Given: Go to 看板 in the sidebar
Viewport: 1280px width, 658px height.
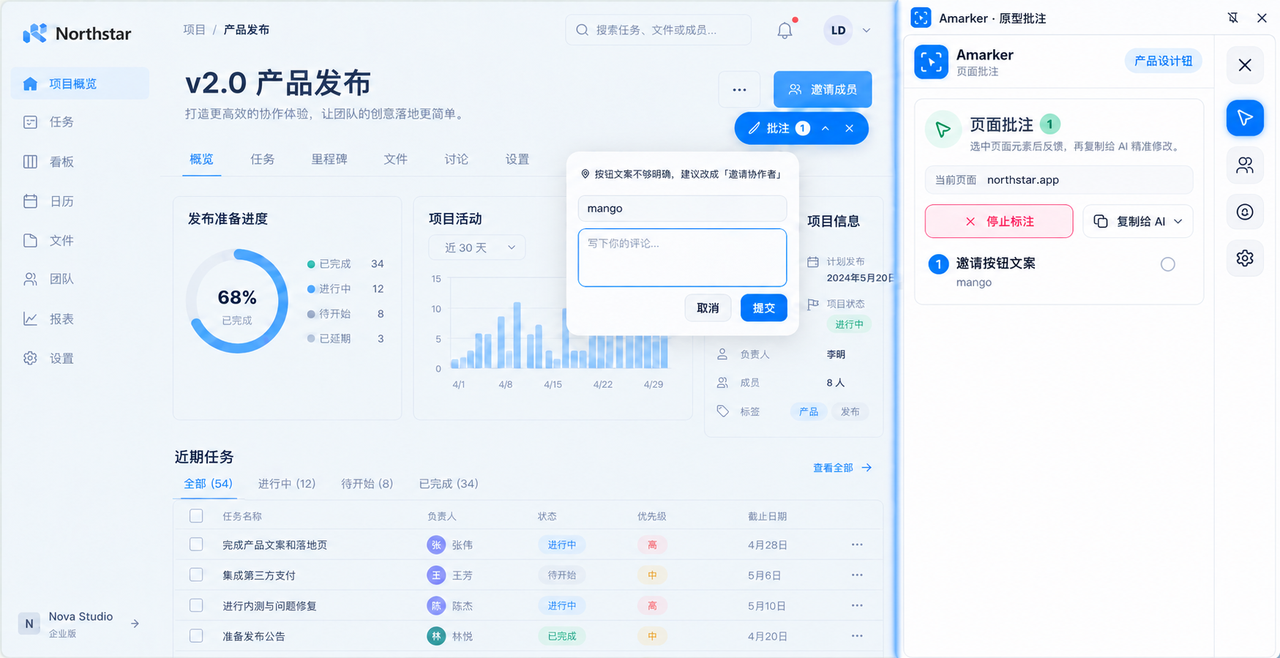Looking at the screenshot, I should [x=80, y=161].
